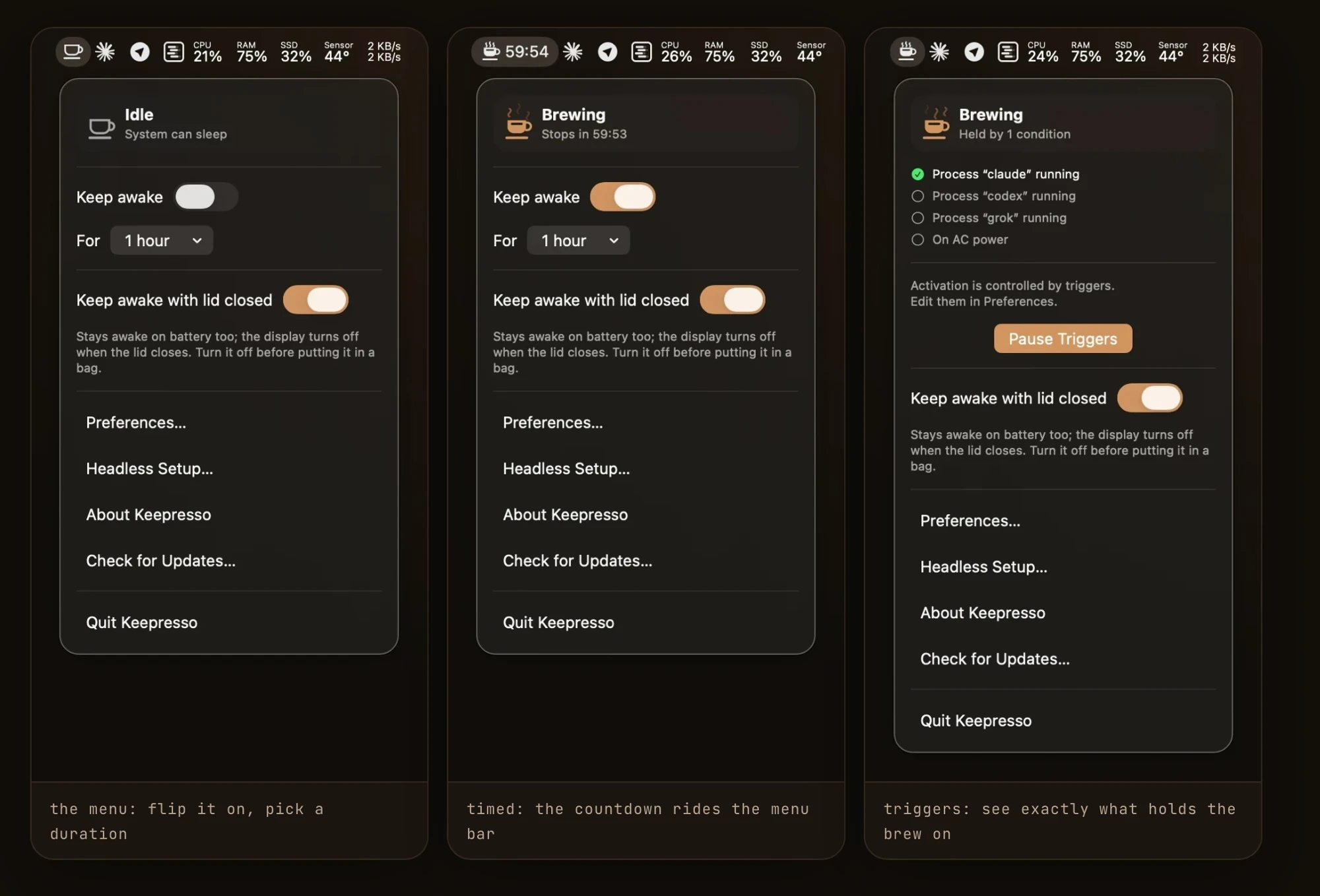This screenshot has width=1320, height=896.
Task: Click the brewing cup 59:54 countdown in the middle menu bar
Action: [x=515, y=51]
